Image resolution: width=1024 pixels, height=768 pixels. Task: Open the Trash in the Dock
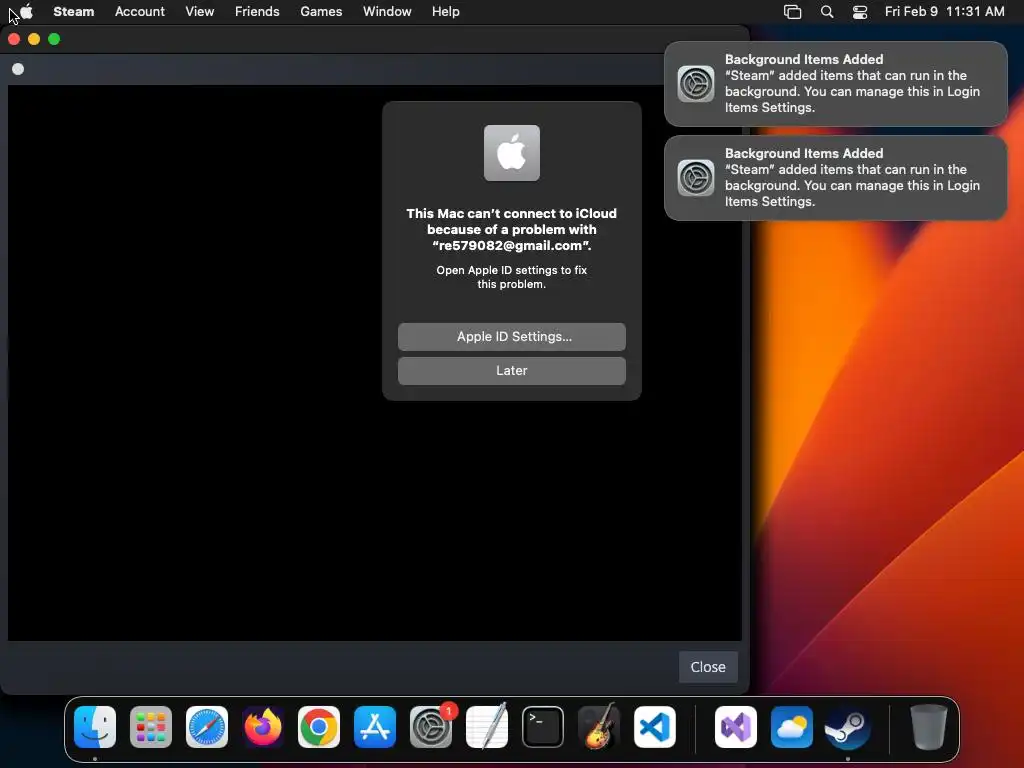929,727
